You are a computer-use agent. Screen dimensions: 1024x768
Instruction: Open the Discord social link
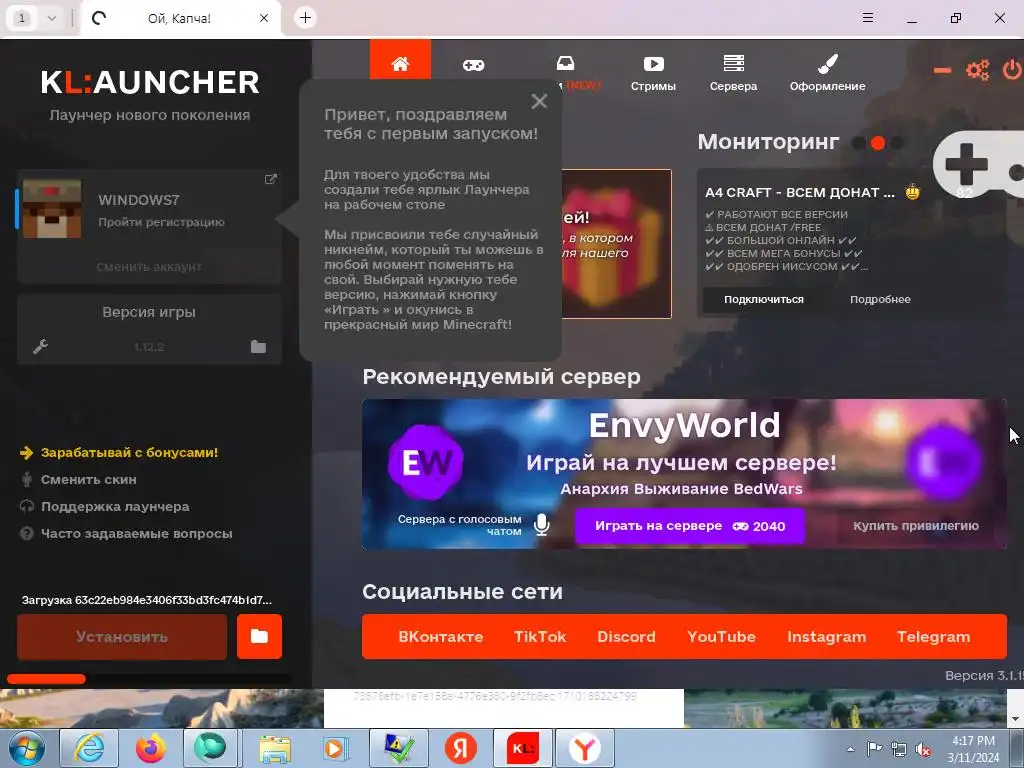pyautogui.click(x=626, y=637)
